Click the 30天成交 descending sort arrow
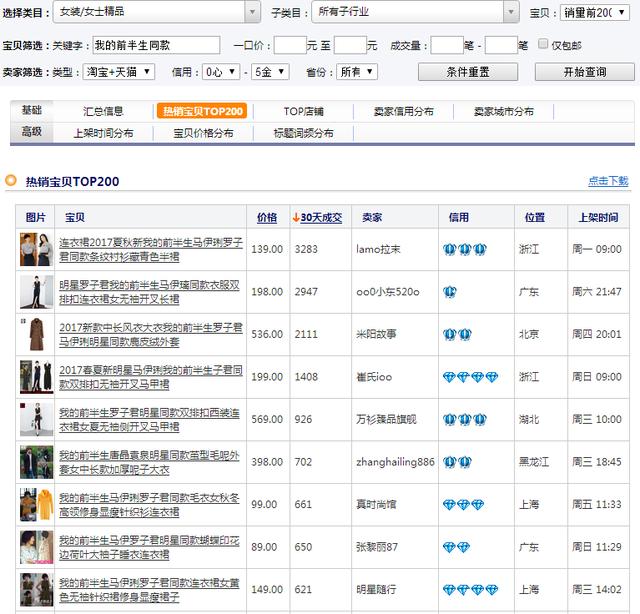 (296, 218)
